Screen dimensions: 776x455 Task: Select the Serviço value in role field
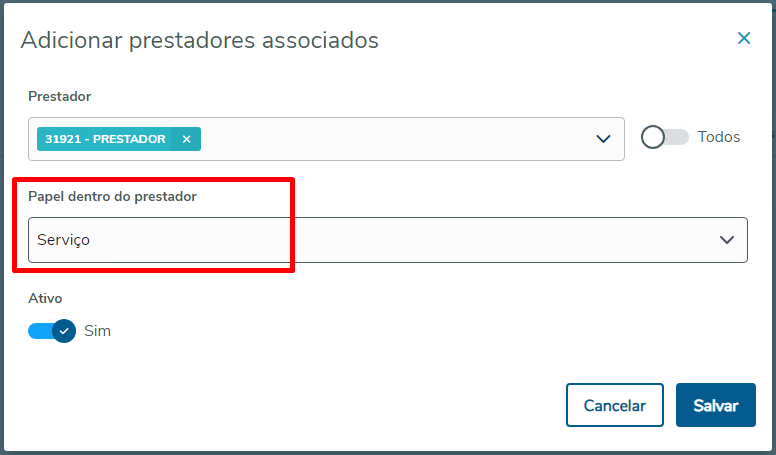coord(64,240)
